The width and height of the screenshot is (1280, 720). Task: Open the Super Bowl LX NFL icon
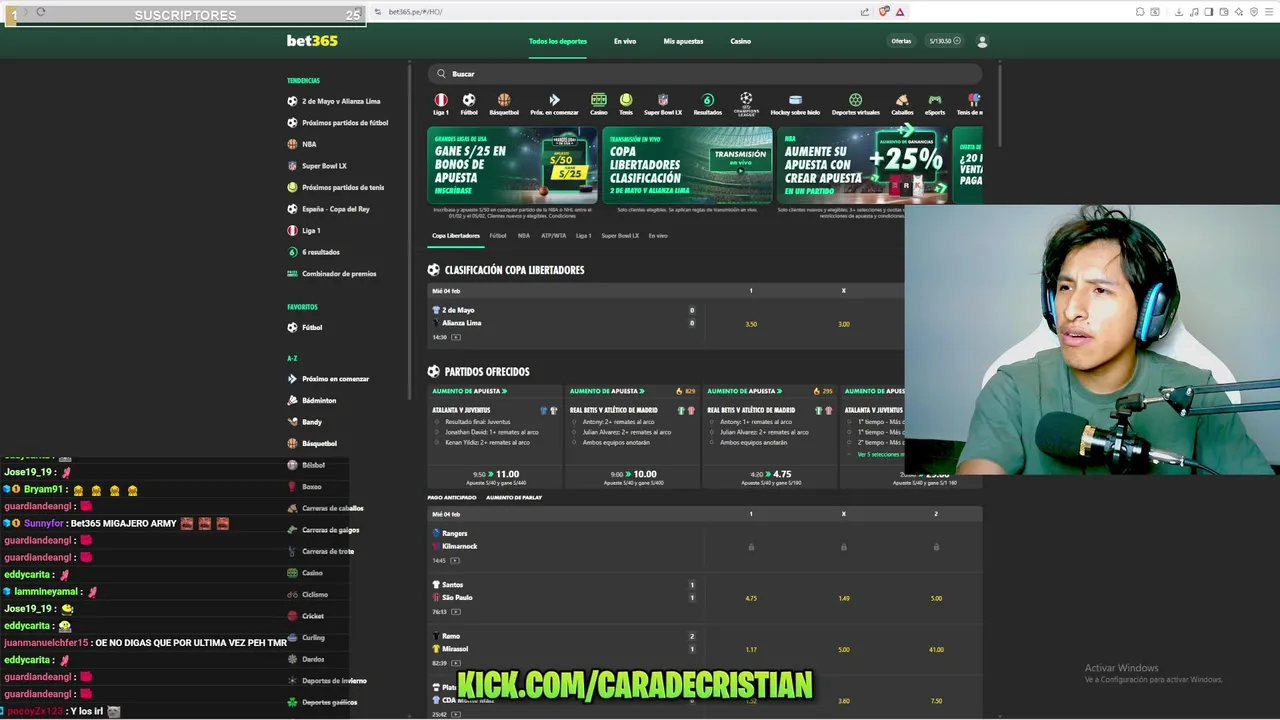663,100
